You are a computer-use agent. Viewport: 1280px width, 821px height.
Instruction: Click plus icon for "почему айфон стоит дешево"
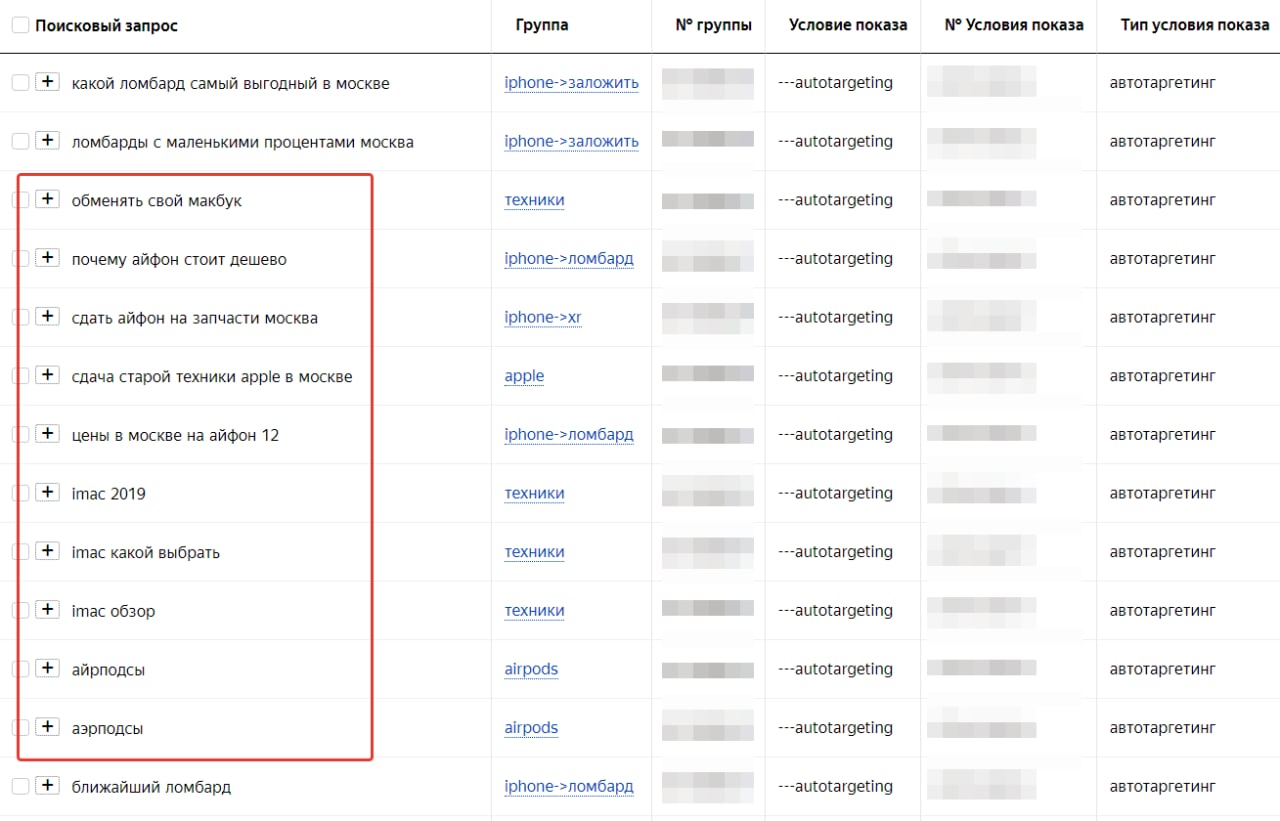coord(47,258)
